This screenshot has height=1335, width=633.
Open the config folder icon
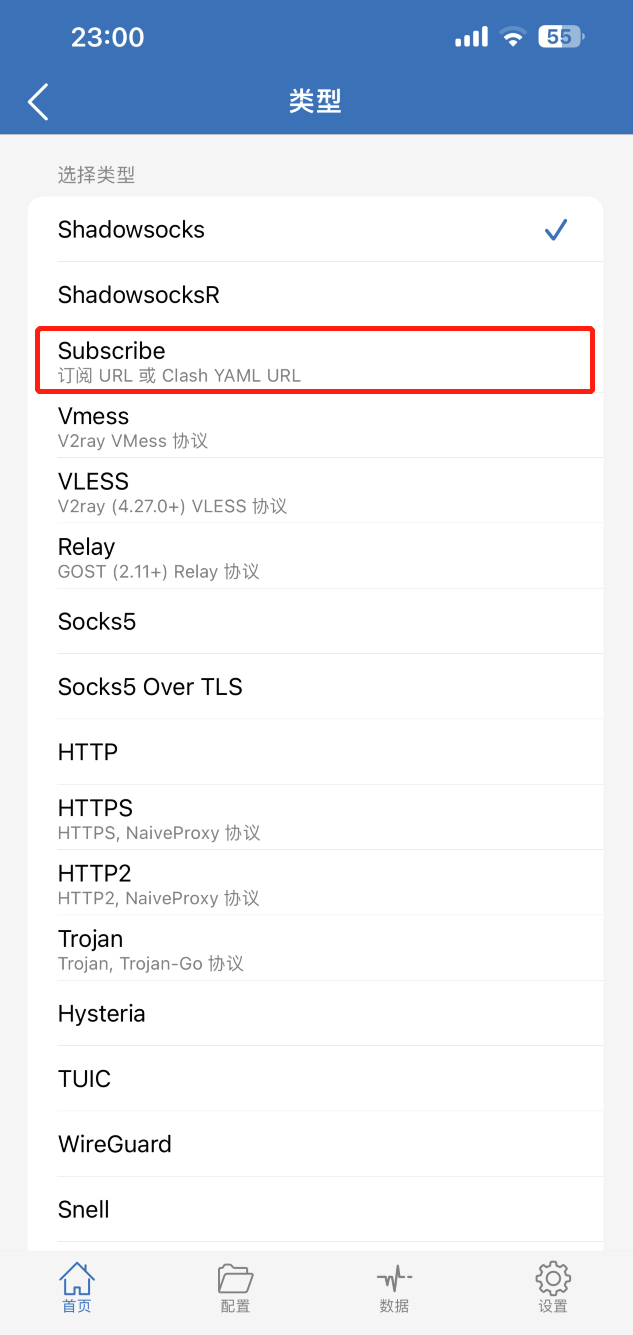tap(235, 1279)
